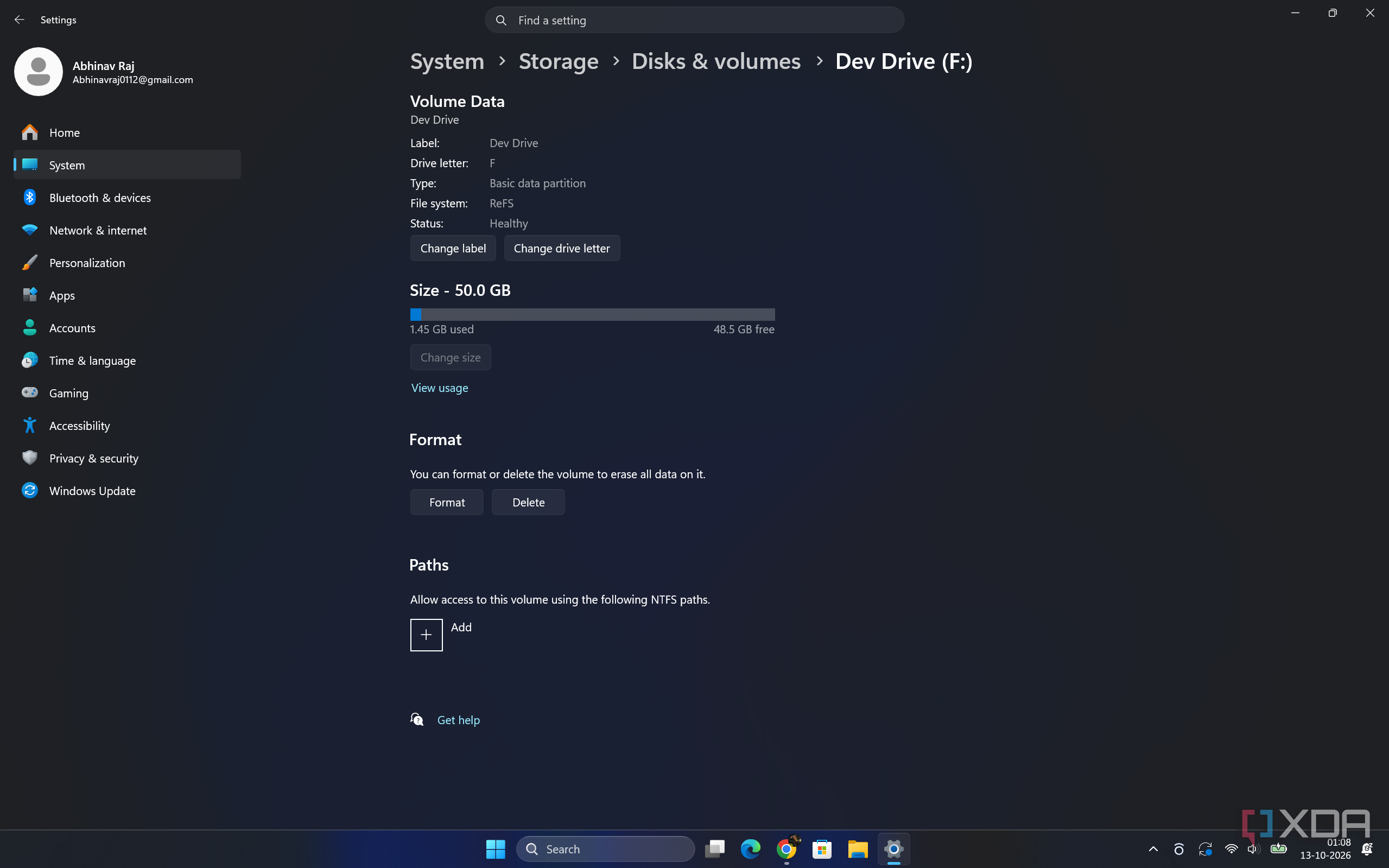
Task: Open Bluetooth & devices settings
Action: pos(127,198)
